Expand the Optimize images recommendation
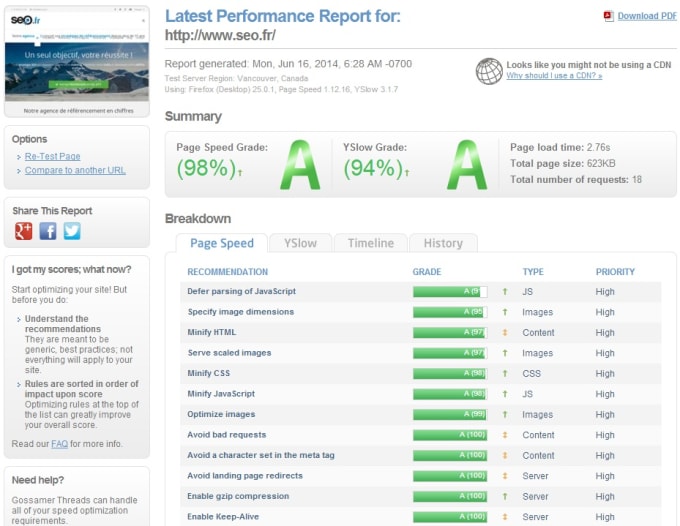 point(221,414)
